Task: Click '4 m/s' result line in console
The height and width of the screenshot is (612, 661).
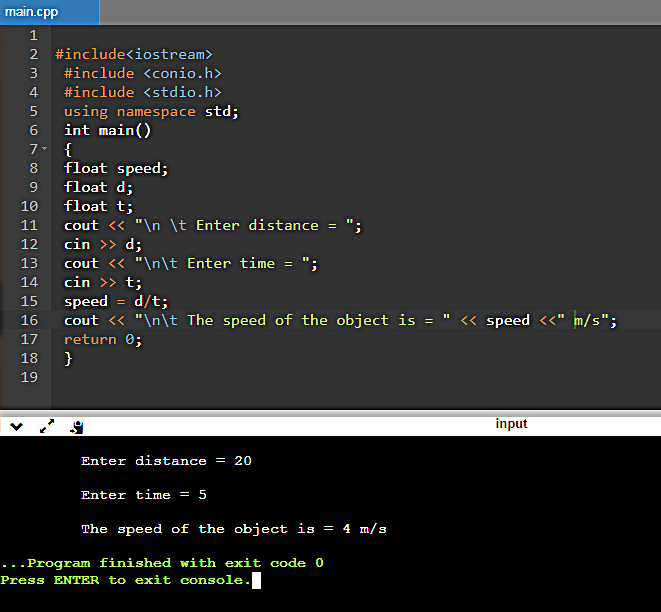Action: pos(234,529)
